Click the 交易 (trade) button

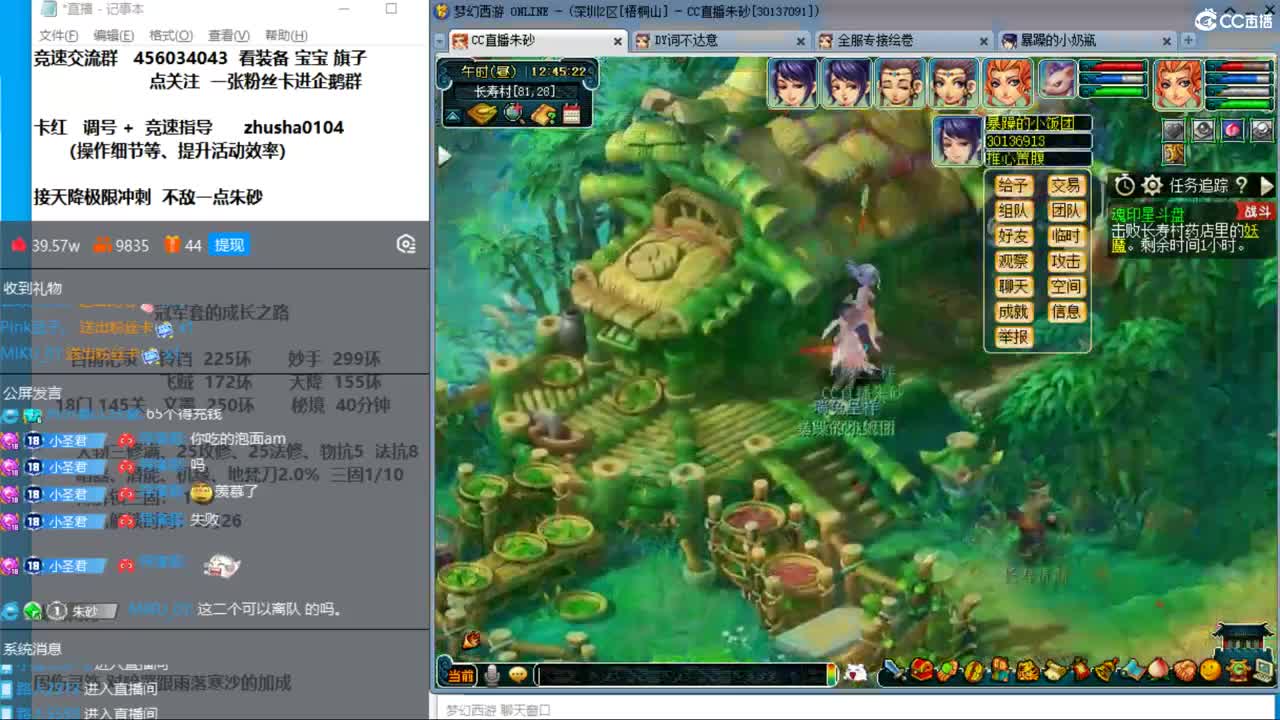[1066, 186]
